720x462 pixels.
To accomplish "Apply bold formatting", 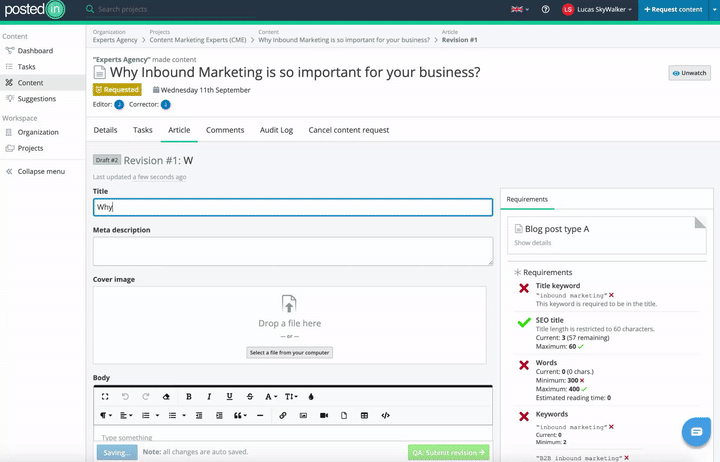I will [189, 396].
